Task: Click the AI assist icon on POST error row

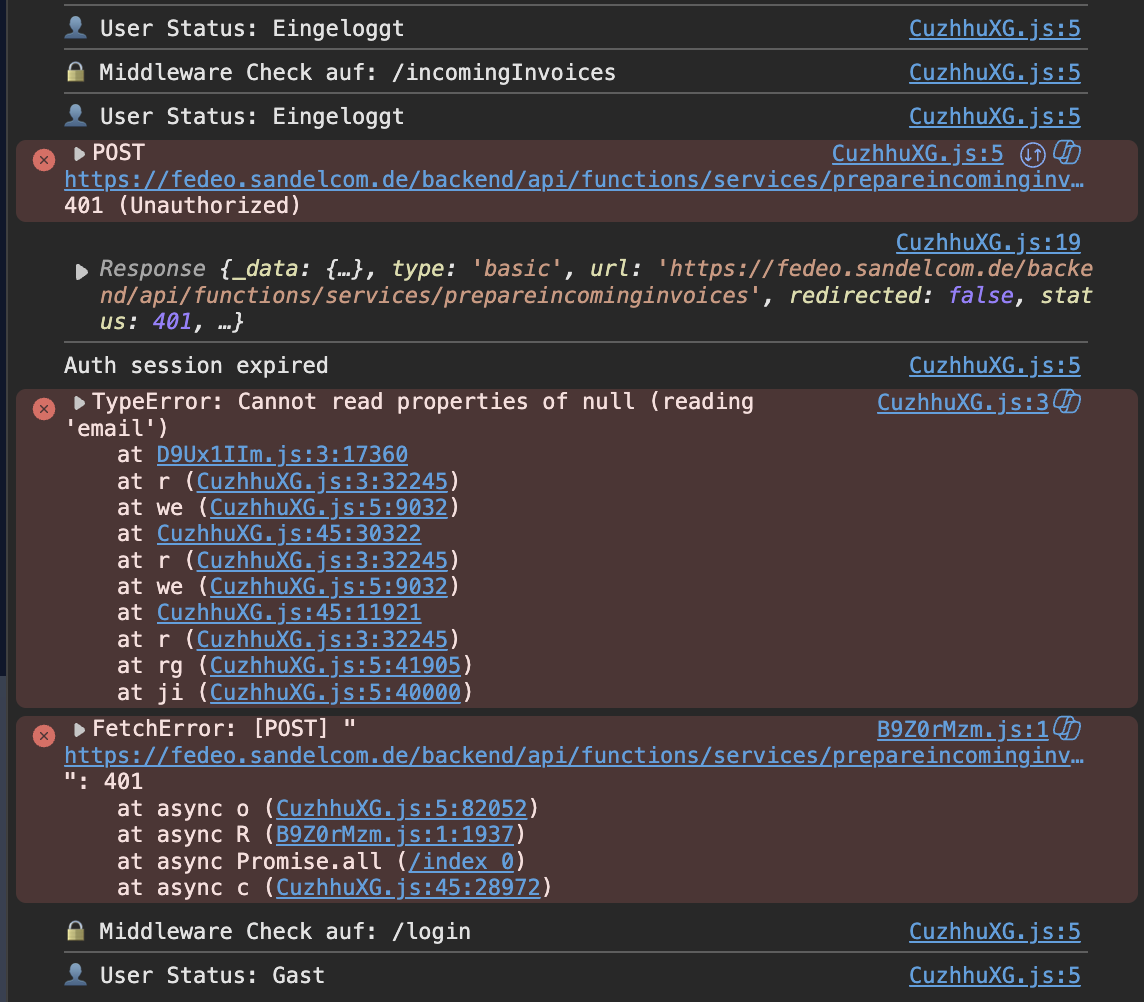Action: 1067,153
